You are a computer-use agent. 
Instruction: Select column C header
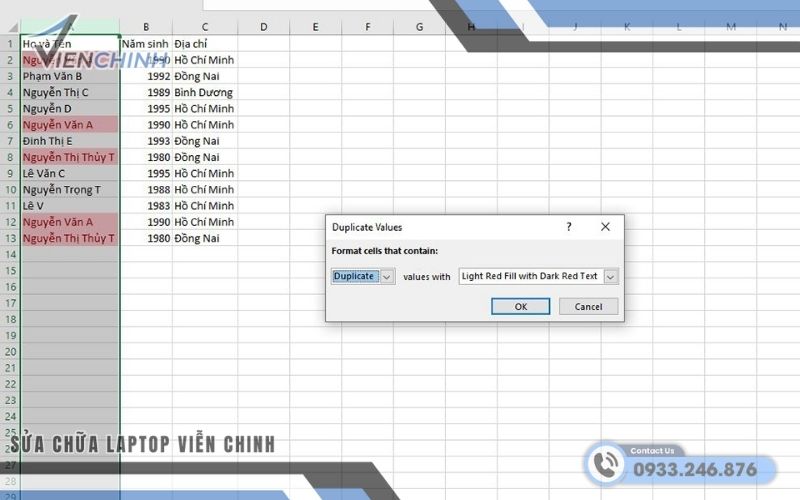205,27
